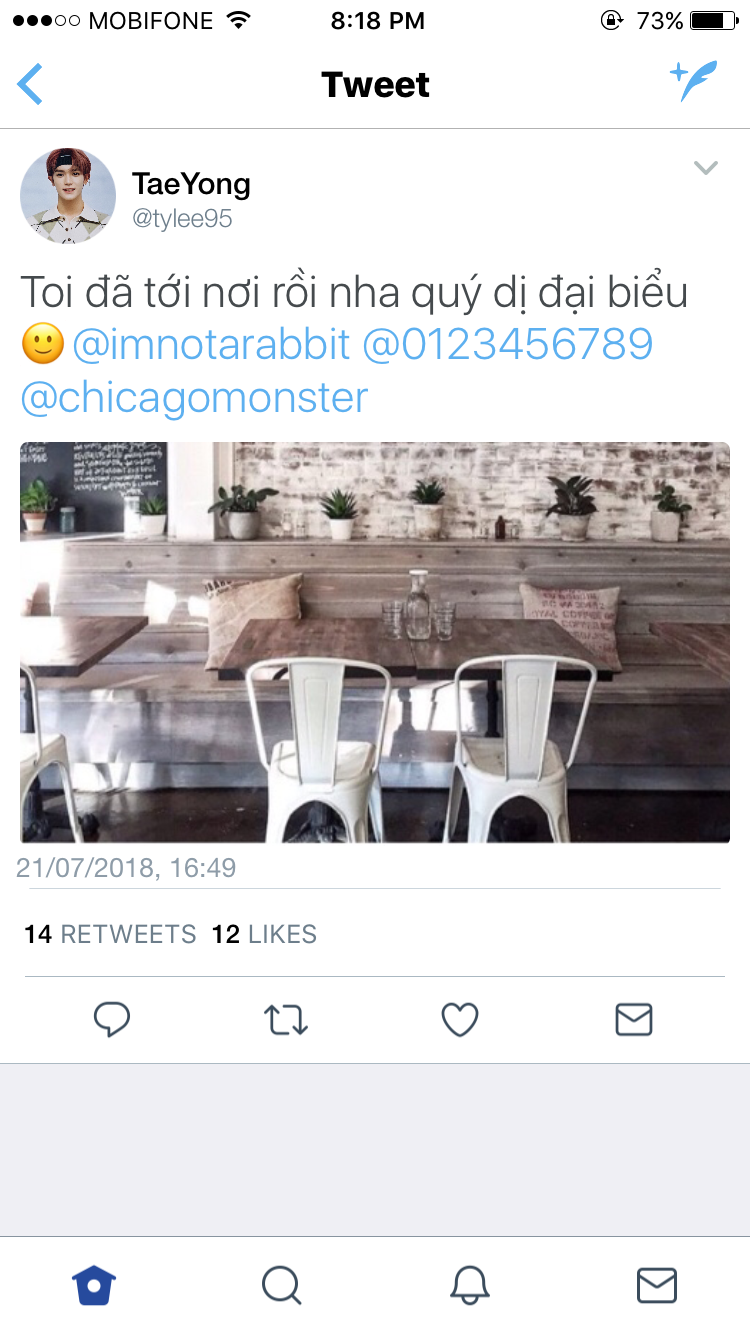Open tweet options dropdown chevron
This screenshot has height=1334, width=750.
point(706,168)
